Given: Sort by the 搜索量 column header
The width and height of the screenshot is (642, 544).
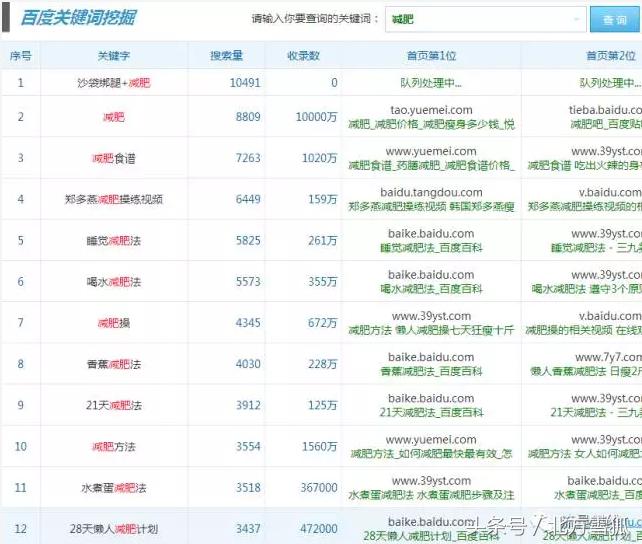Looking at the screenshot, I should (226, 55).
